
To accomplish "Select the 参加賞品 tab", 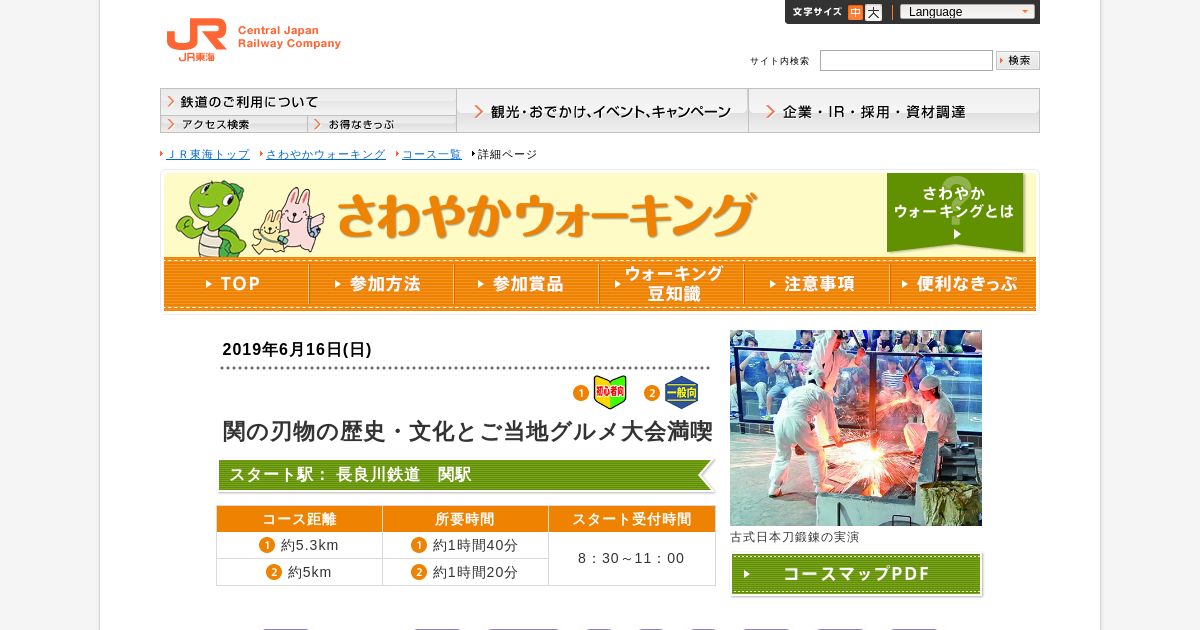I will (x=526, y=284).
